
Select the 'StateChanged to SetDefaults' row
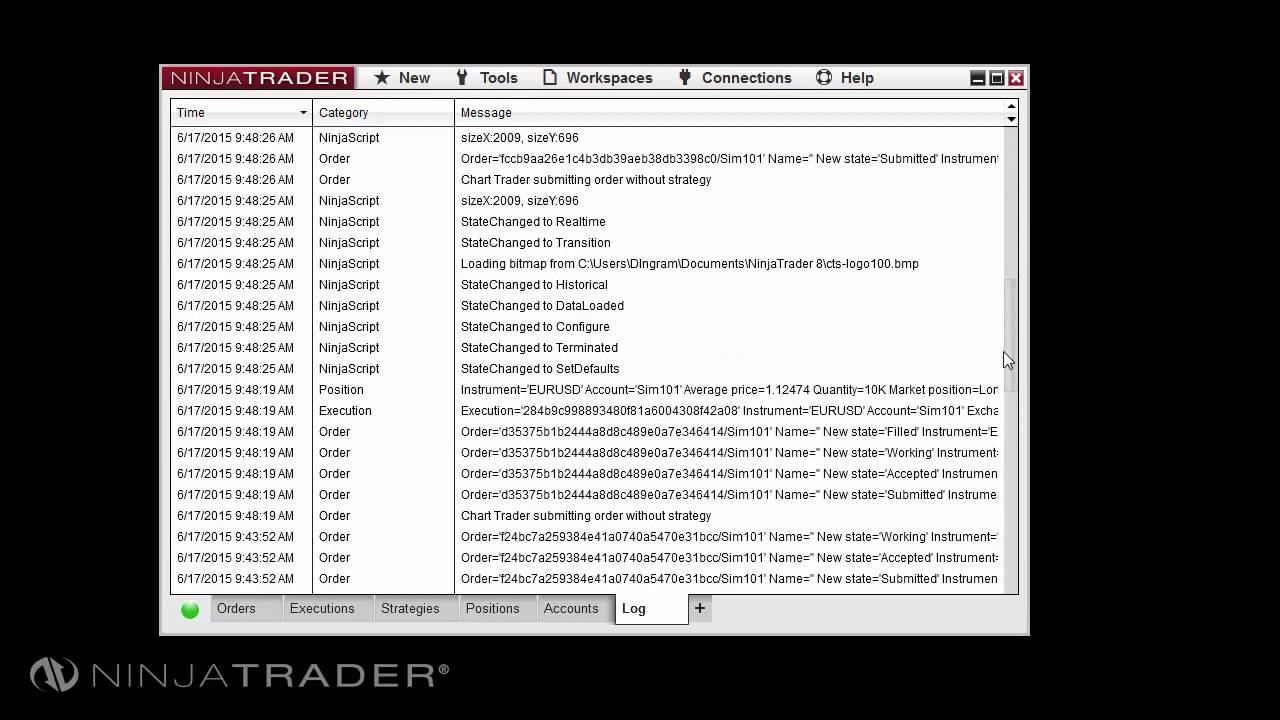point(588,369)
